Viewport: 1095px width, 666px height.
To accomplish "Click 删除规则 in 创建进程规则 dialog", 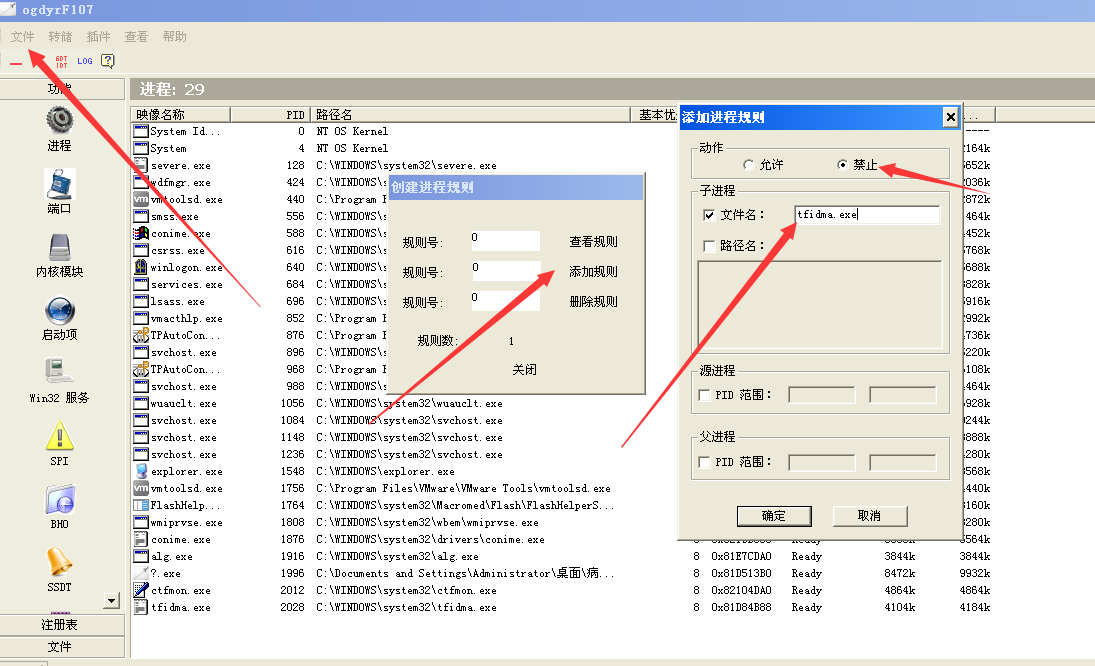I will point(593,302).
